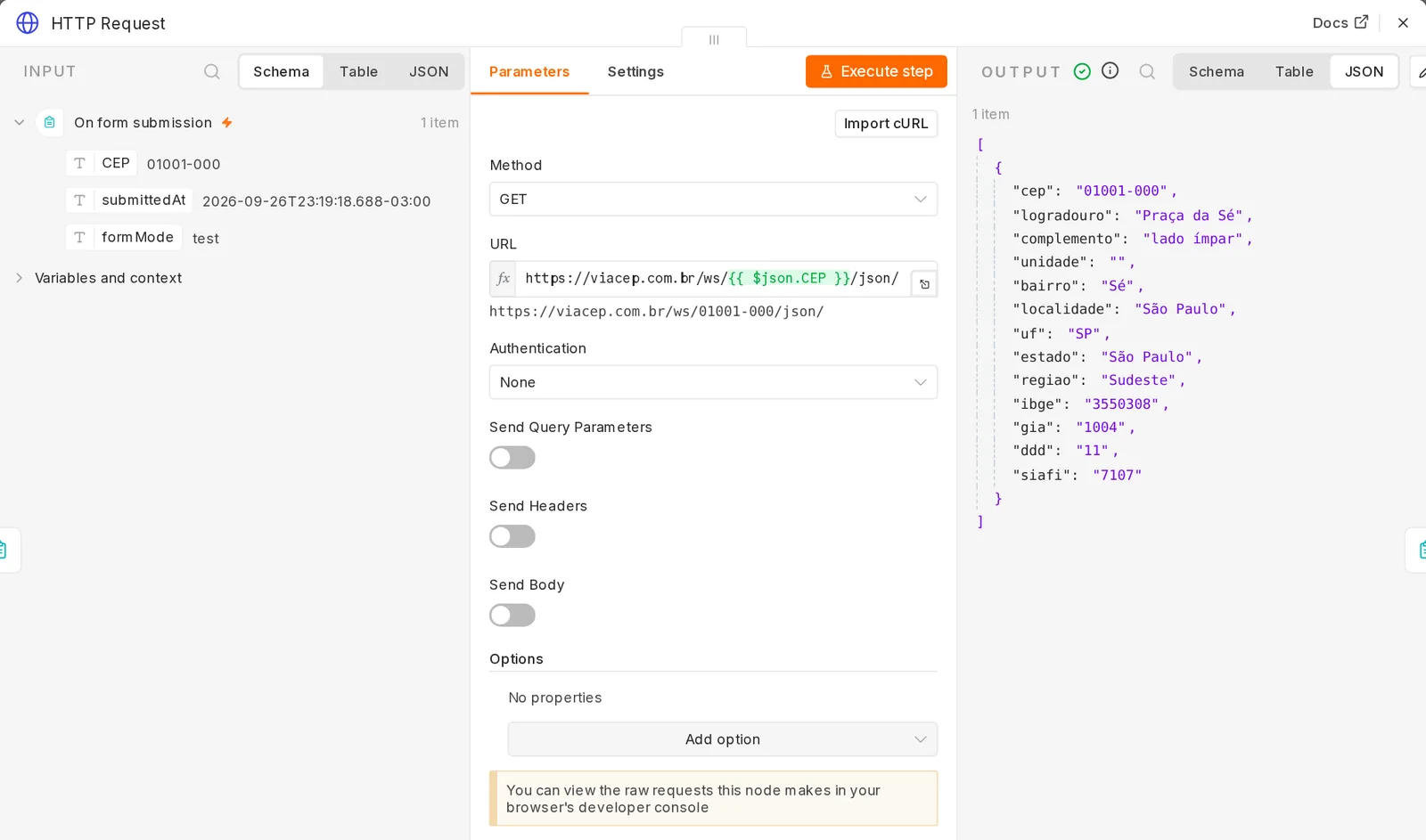Click the panel drag handle icon
This screenshot has width=1426, height=840.
click(714, 39)
